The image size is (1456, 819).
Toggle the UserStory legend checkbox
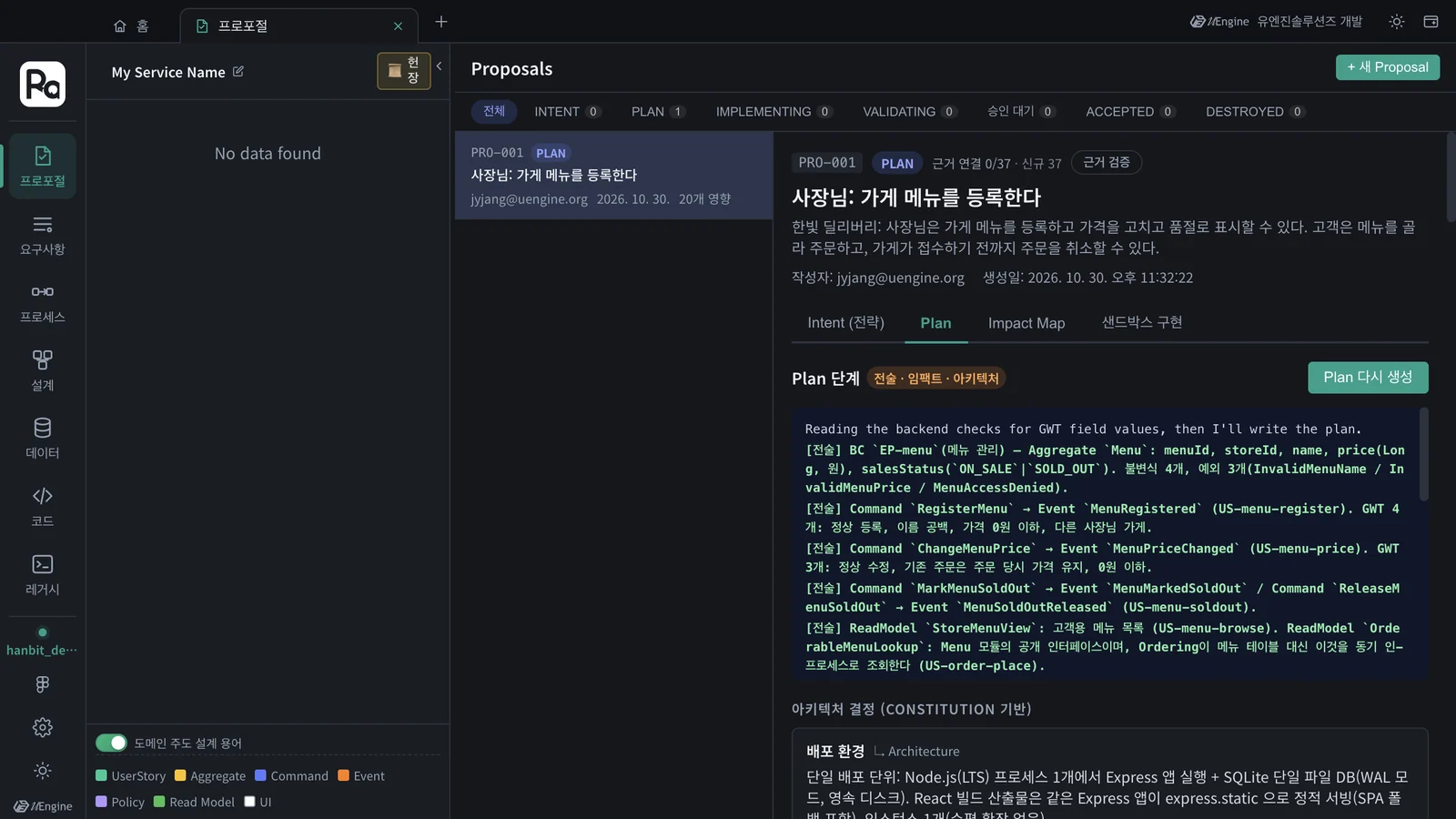tap(101, 775)
